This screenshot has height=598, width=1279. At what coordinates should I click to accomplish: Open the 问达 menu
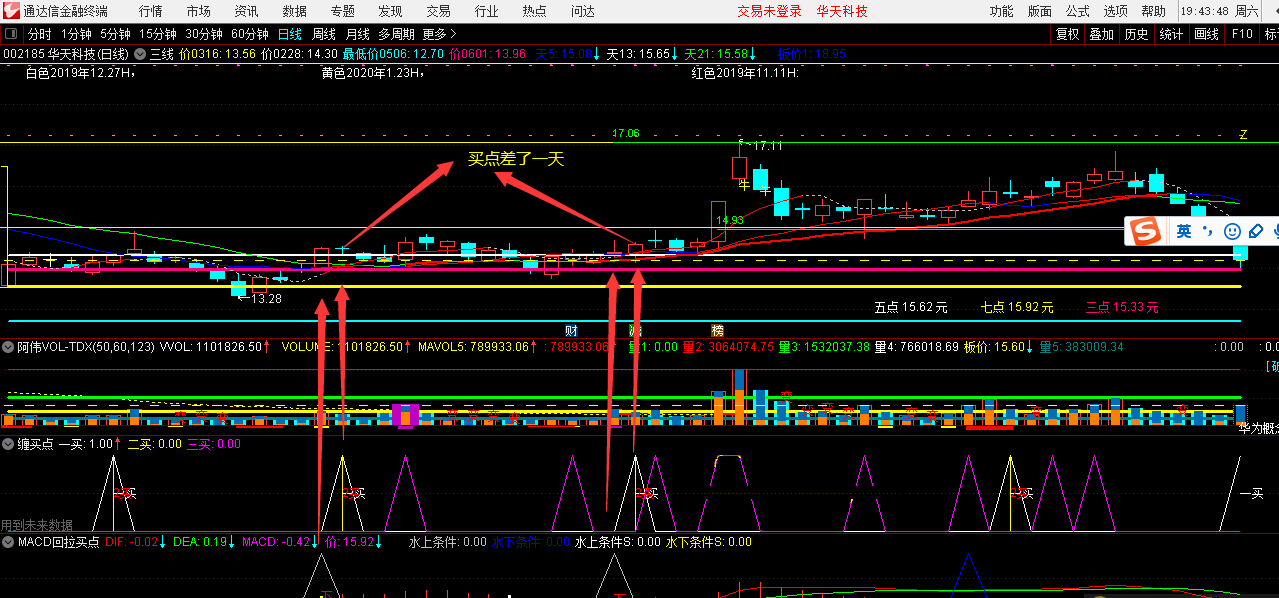pyautogui.click(x=582, y=11)
